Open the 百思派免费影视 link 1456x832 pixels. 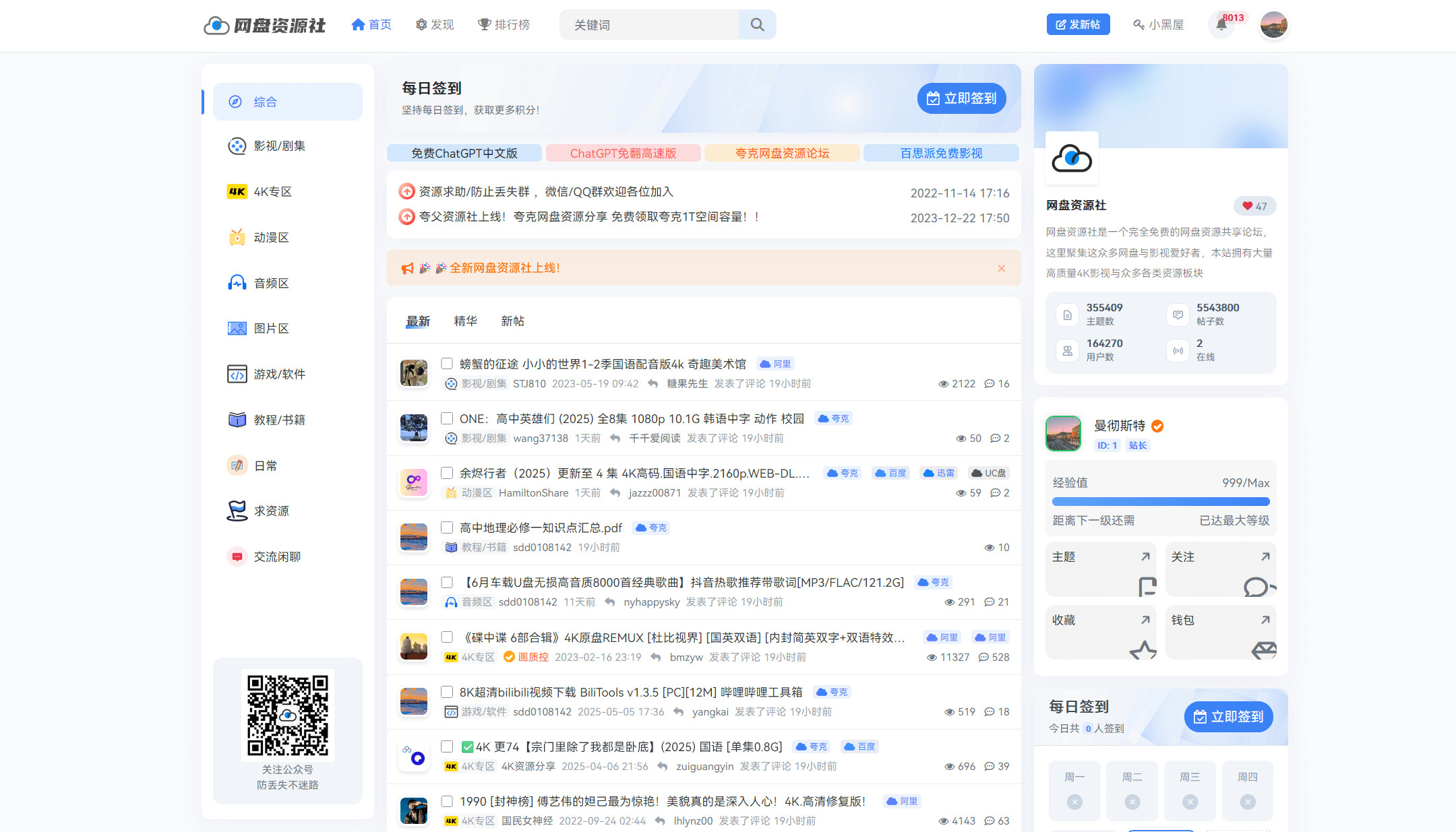pos(941,154)
